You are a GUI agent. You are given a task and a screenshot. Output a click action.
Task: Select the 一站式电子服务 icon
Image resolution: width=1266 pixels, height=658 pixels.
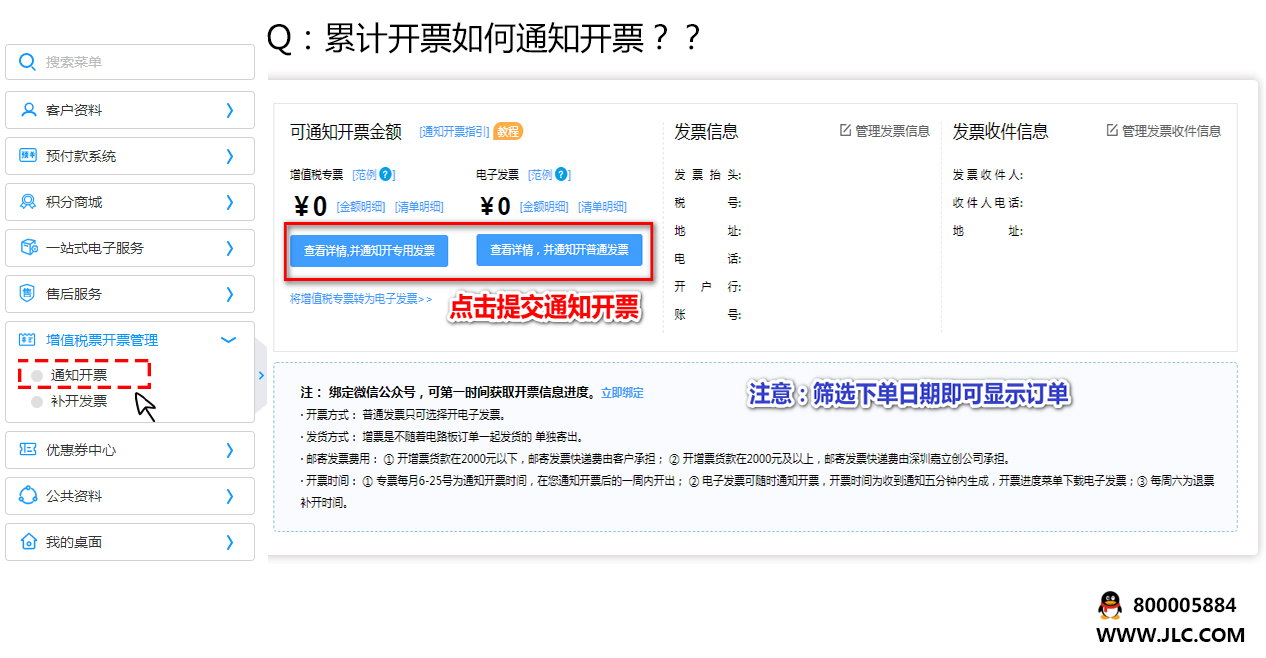pyautogui.click(x=28, y=247)
